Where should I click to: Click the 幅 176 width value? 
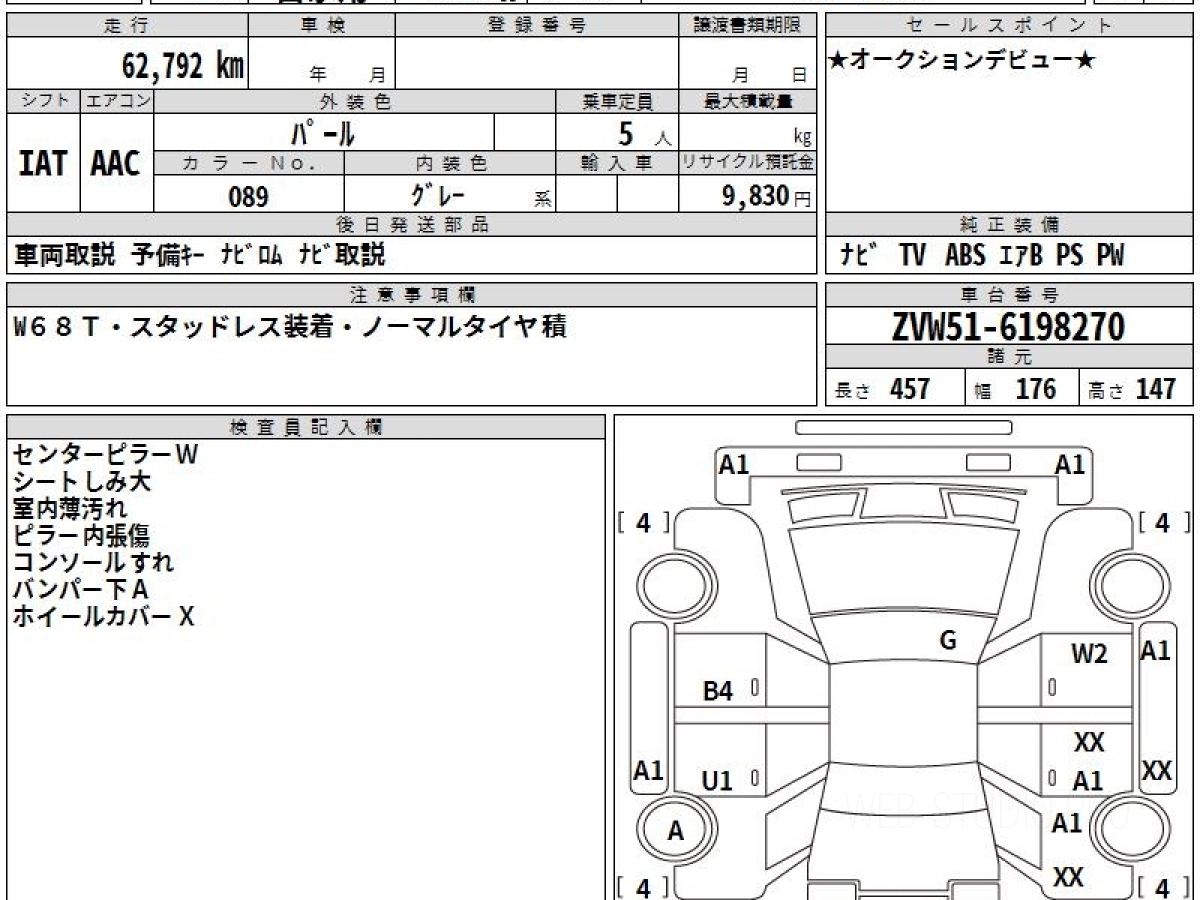tap(1015, 389)
